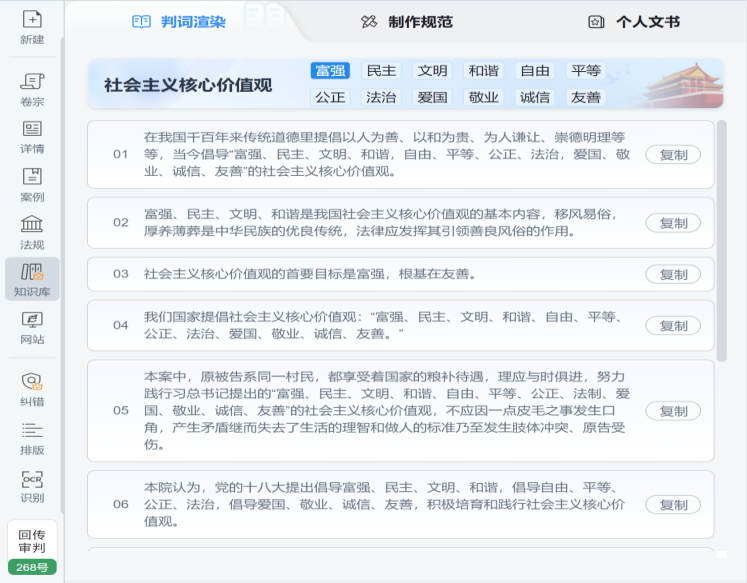The image size is (747, 583).
Task: Select the 民主 value tag
Action: click(381, 71)
